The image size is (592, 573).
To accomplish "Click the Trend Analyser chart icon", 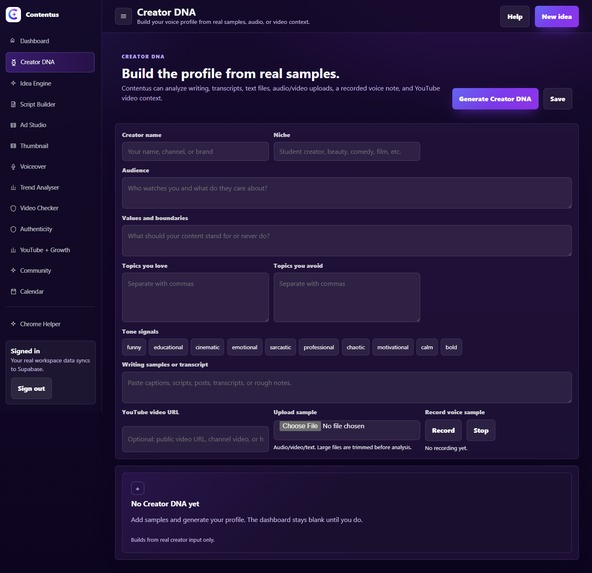I will click(13, 187).
